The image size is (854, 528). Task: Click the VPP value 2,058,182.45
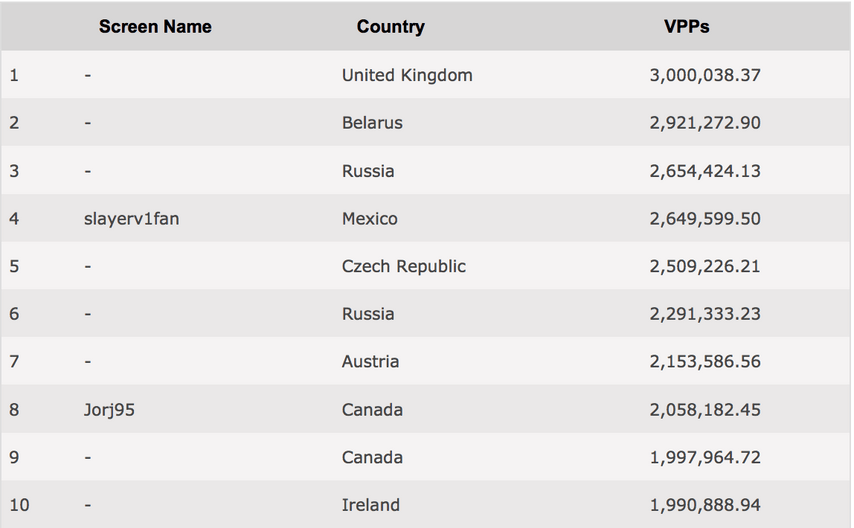coord(705,410)
